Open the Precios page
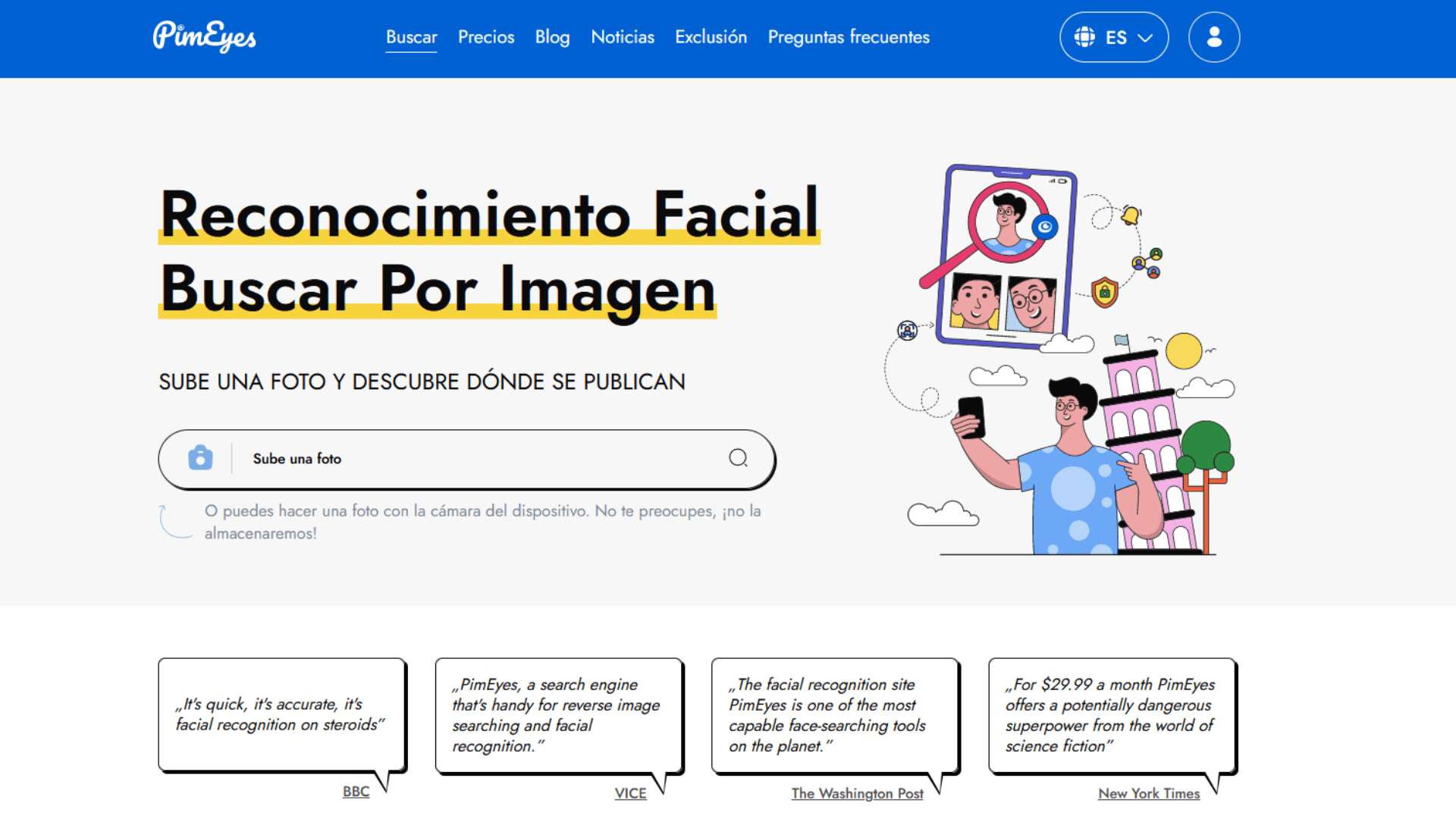This screenshot has height=819, width=1456. pyautogui.click(x=486, y=36)
